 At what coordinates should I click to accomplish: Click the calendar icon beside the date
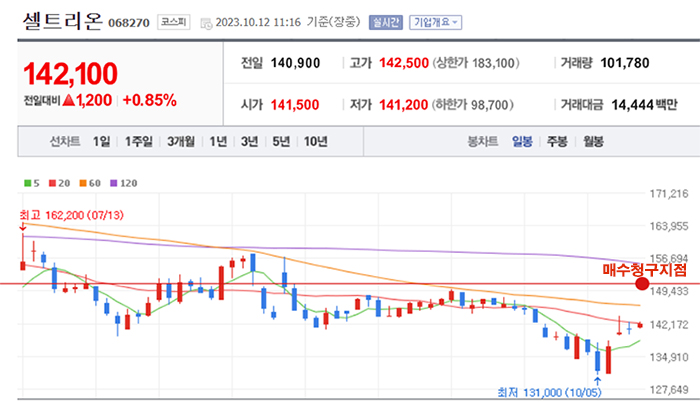pos(206,24)
